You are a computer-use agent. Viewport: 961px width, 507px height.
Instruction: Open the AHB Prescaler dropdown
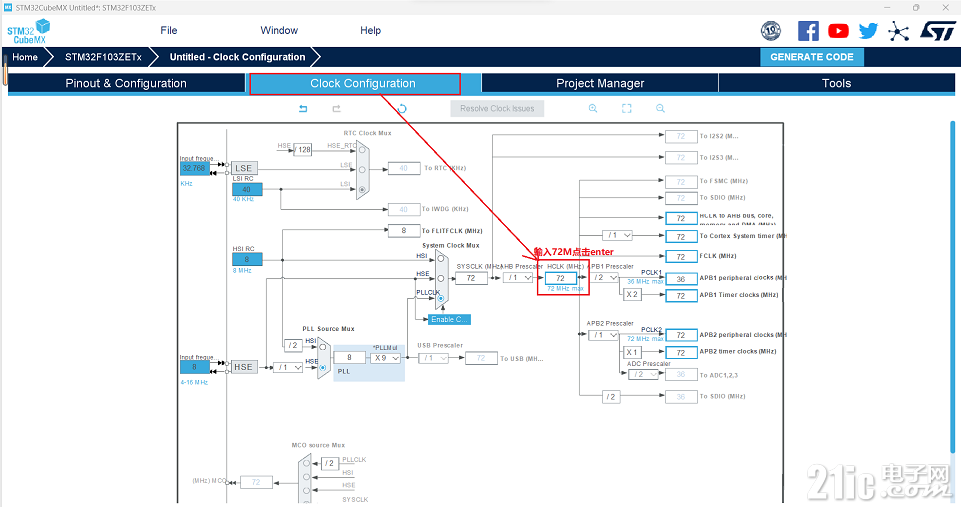pyautogui.click(x=518, y=278)
